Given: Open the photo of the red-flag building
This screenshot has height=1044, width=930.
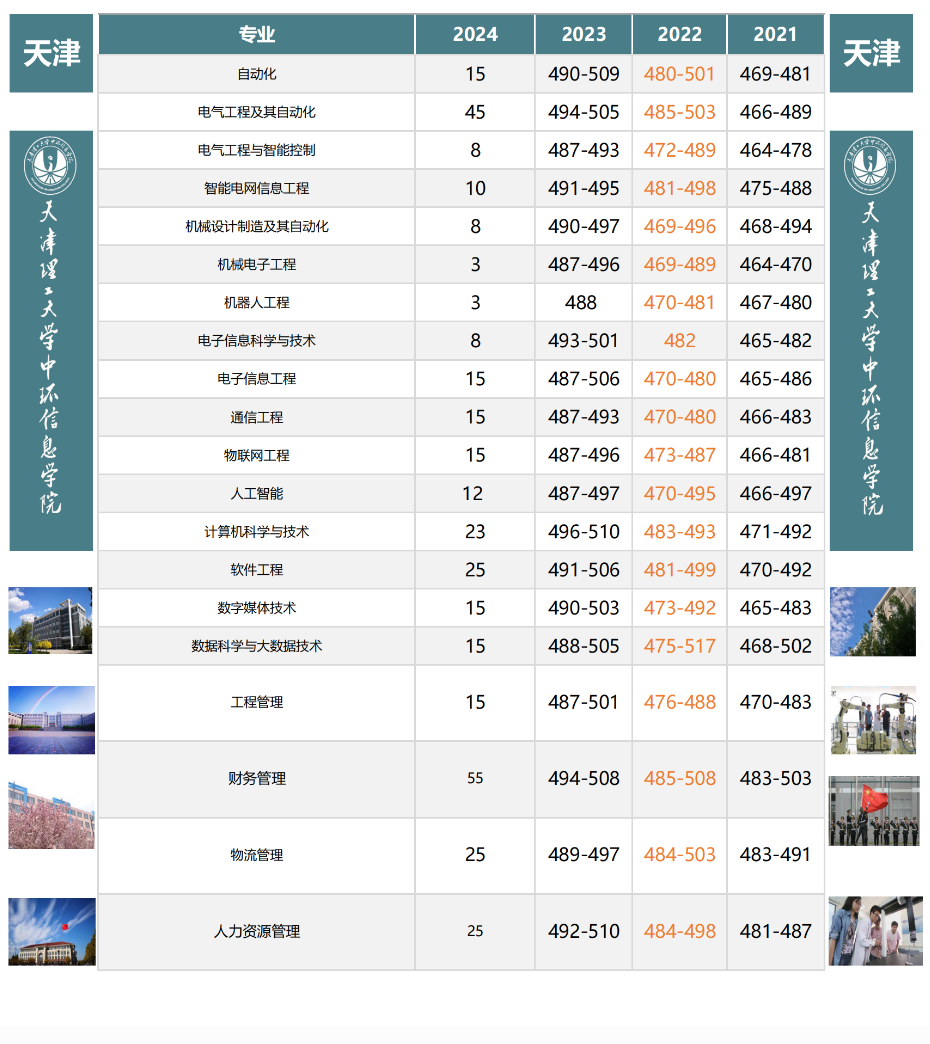Looking at the screenshot, I should pyautogui.click(x=52, y=931).
